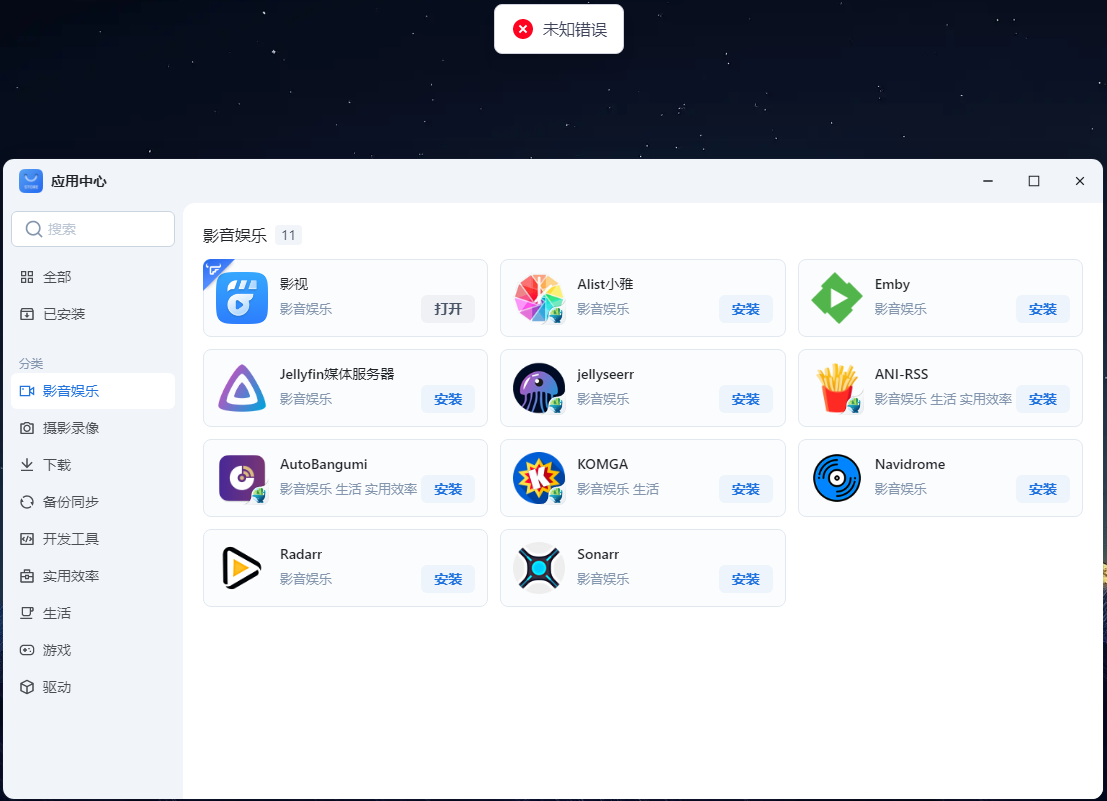Install Alist小雅 with its 安装 button
Image resolution: width=1107 pixels, height=801 pixels.
tap(746, 309)
